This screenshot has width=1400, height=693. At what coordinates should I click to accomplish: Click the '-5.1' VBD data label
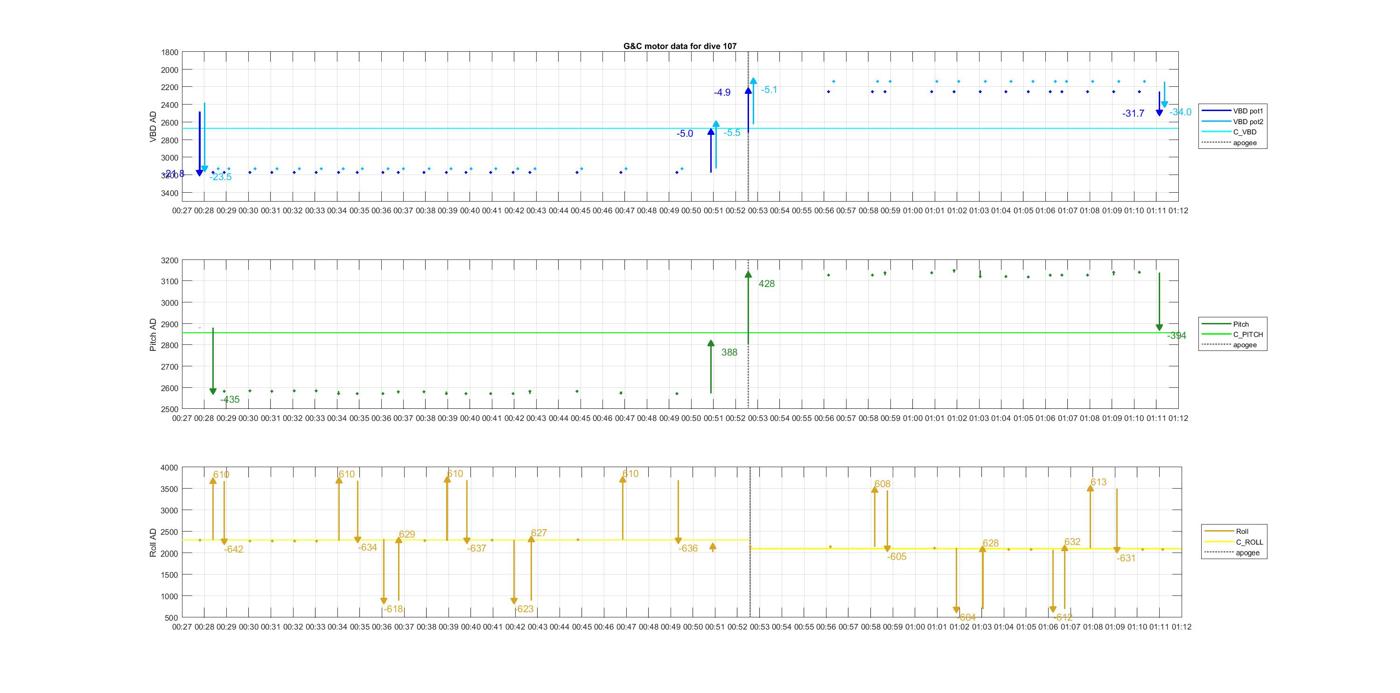point(769,90)
